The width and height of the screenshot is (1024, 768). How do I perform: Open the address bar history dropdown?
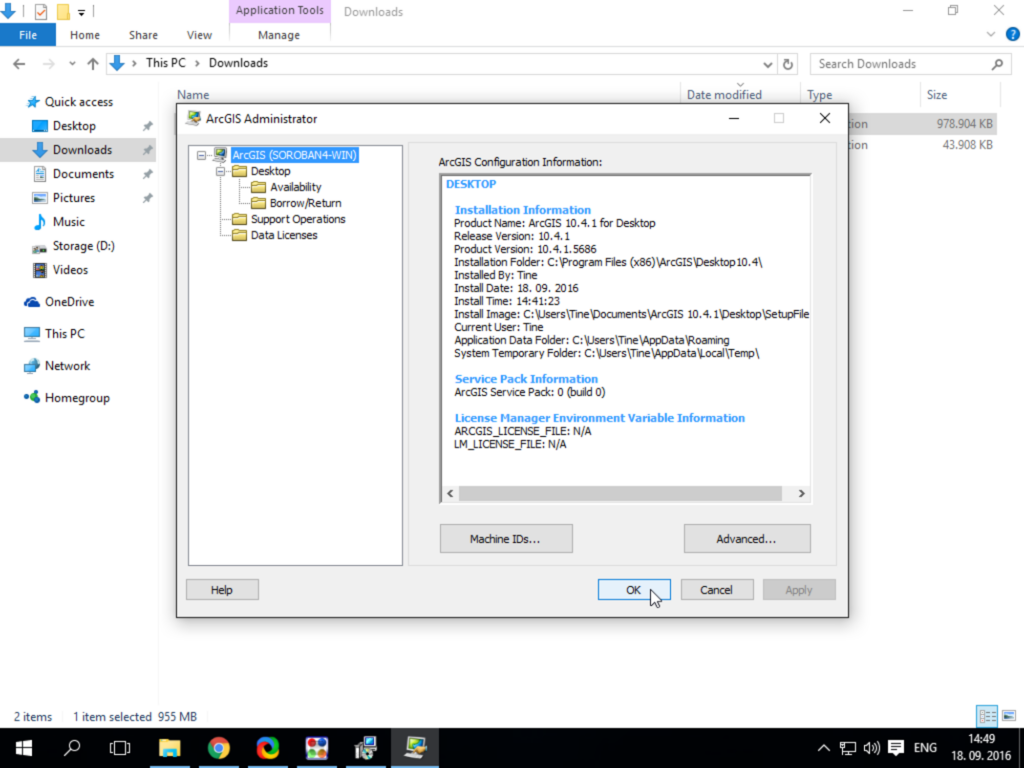pos(768,64)
